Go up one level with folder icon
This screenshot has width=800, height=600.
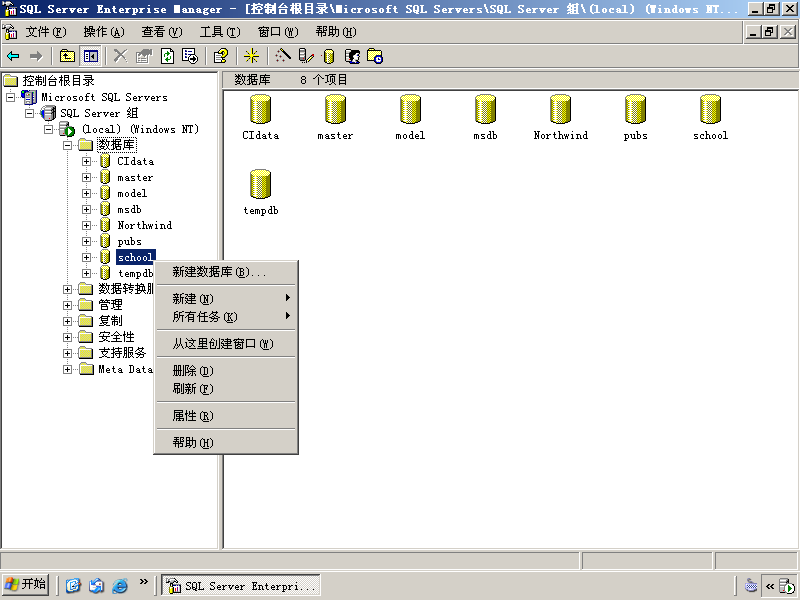[67, 56]
